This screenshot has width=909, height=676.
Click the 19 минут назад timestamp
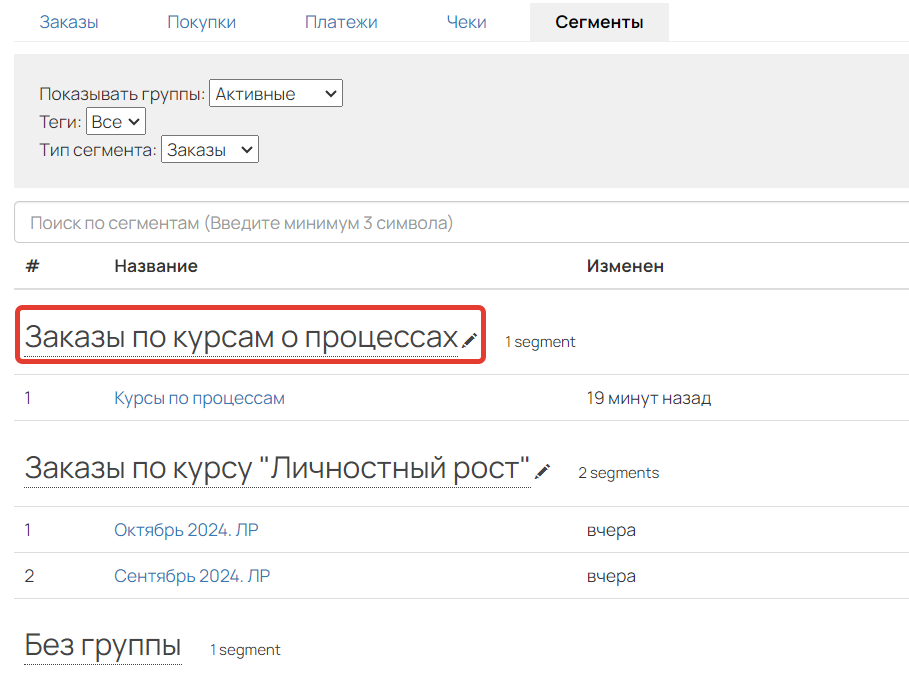tap(649, 398)
